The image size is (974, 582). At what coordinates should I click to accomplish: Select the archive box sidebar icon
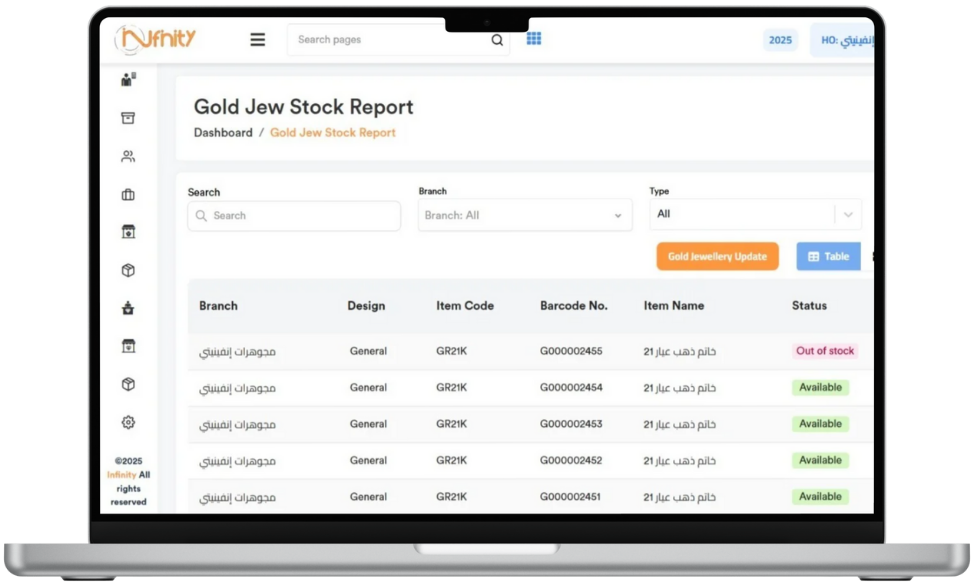pyautogui.click(x=128, y=118)
